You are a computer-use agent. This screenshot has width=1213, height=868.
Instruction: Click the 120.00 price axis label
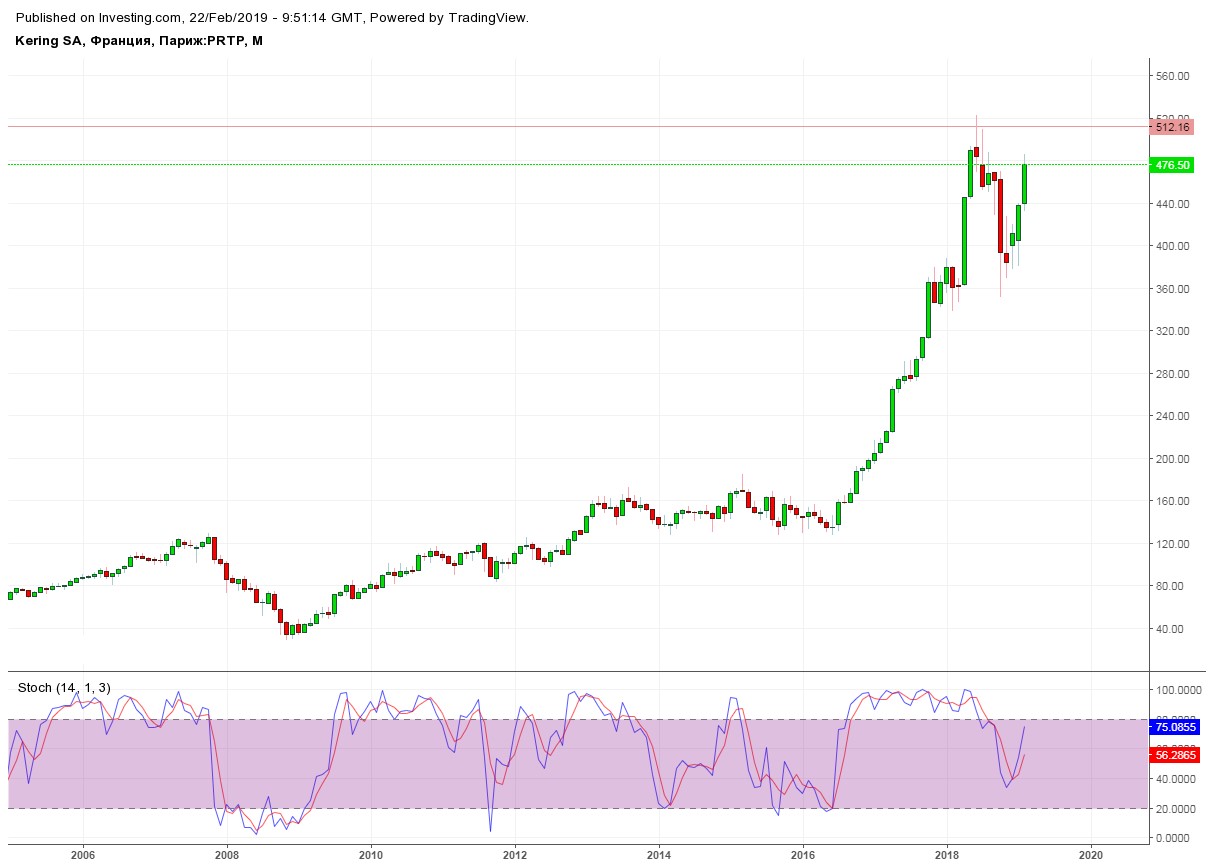(x=1172, y=544)
